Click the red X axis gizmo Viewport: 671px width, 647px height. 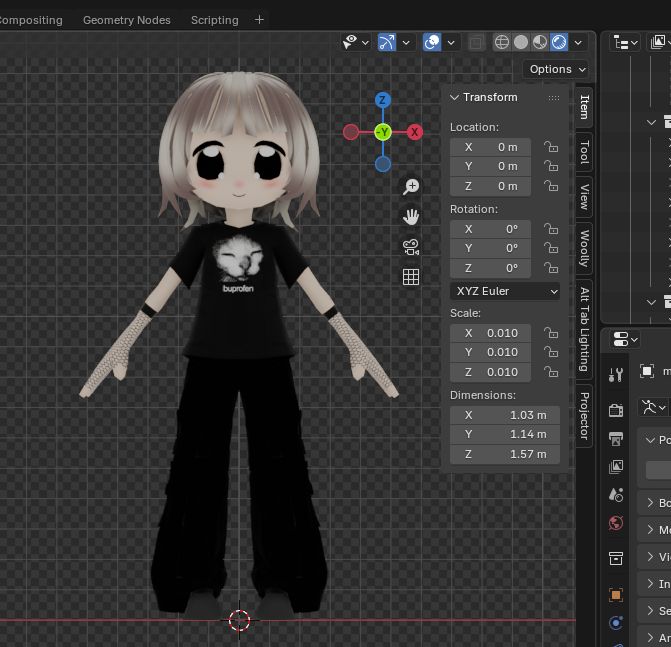coord(414,132)
